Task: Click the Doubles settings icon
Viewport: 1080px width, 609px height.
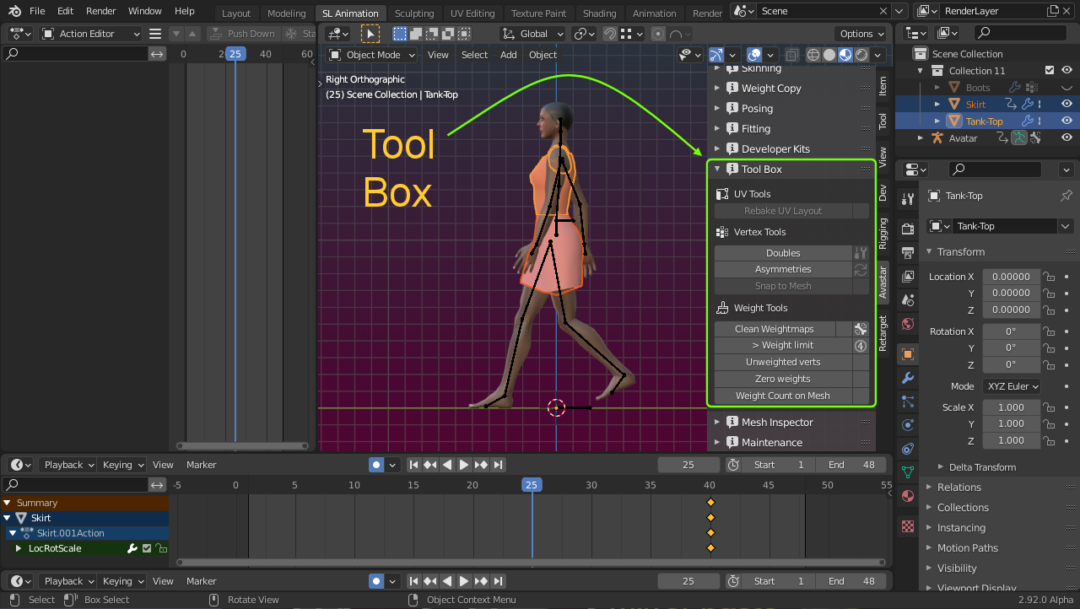Action: 860,253
